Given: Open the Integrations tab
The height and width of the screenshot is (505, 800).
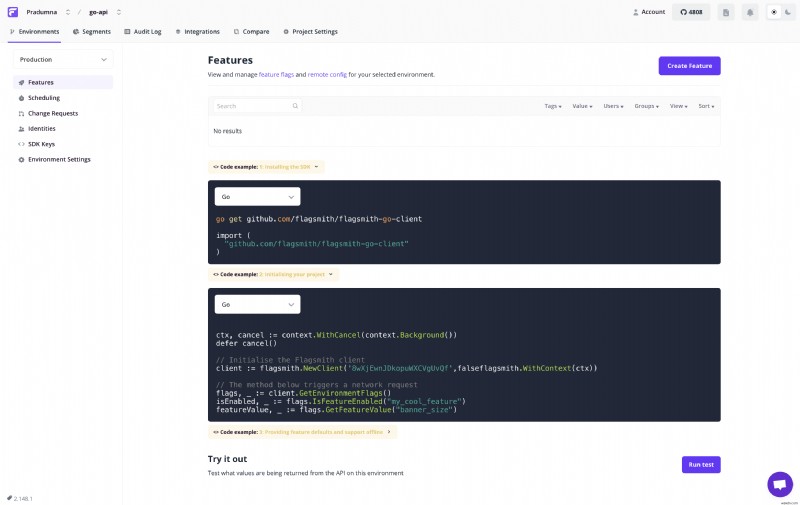Looking at the screenshot, I should pos(197,32).
